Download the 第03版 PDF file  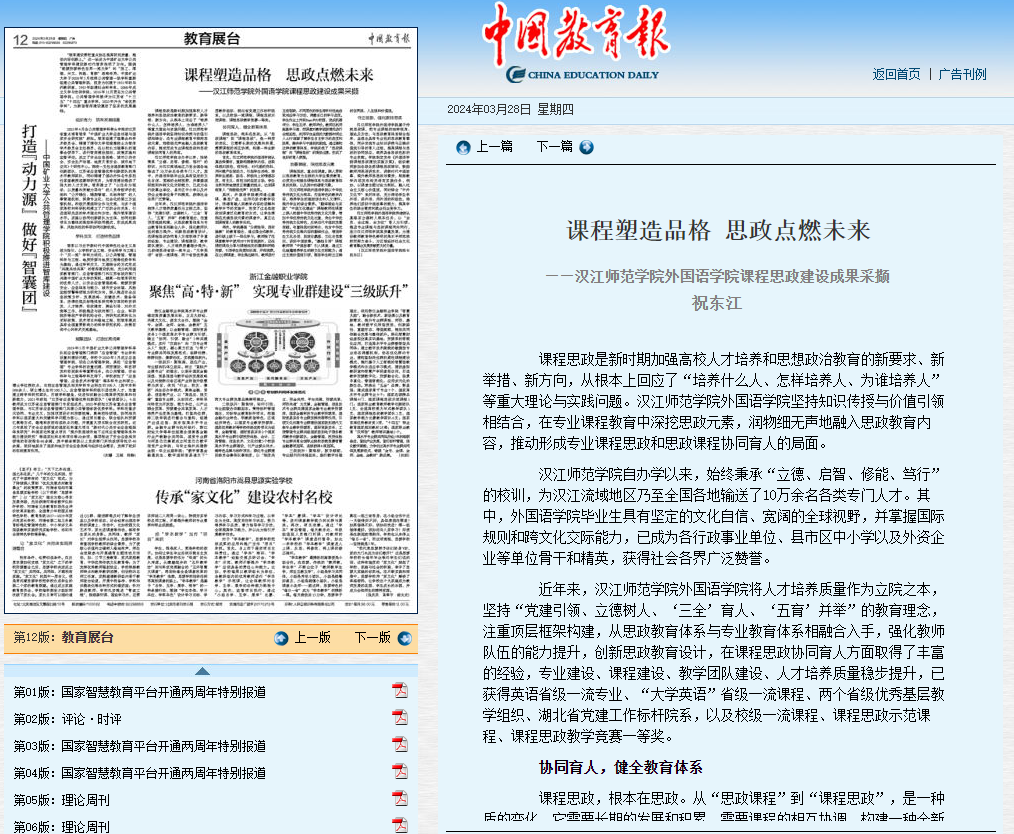pos(400,745)
